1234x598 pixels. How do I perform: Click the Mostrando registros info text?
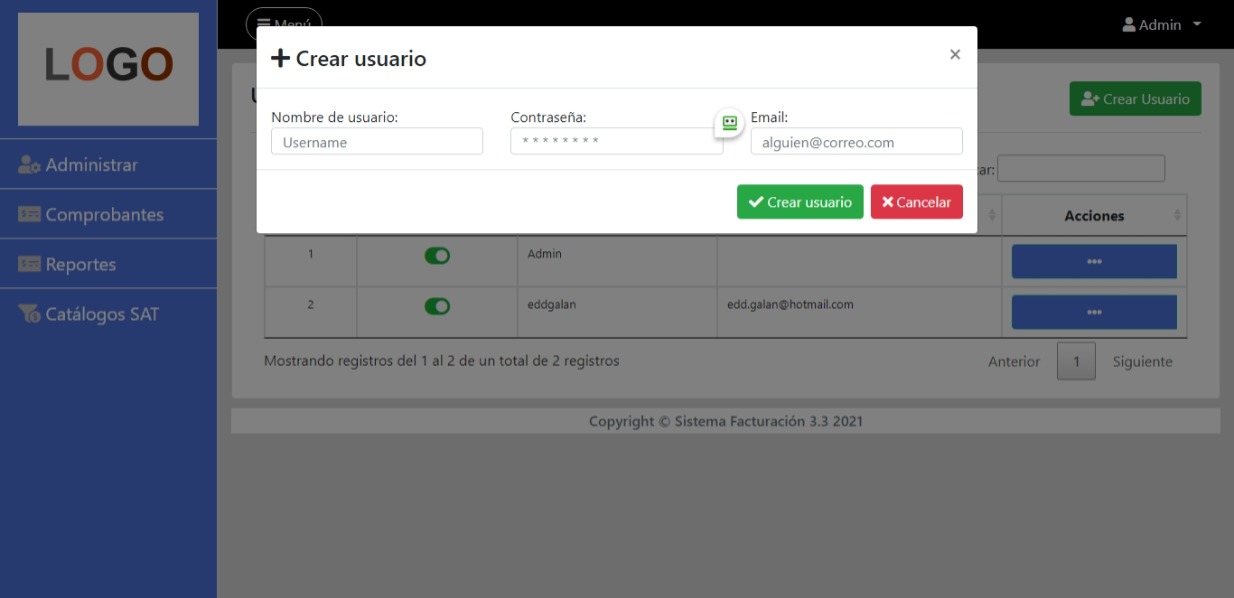point(441,361)
